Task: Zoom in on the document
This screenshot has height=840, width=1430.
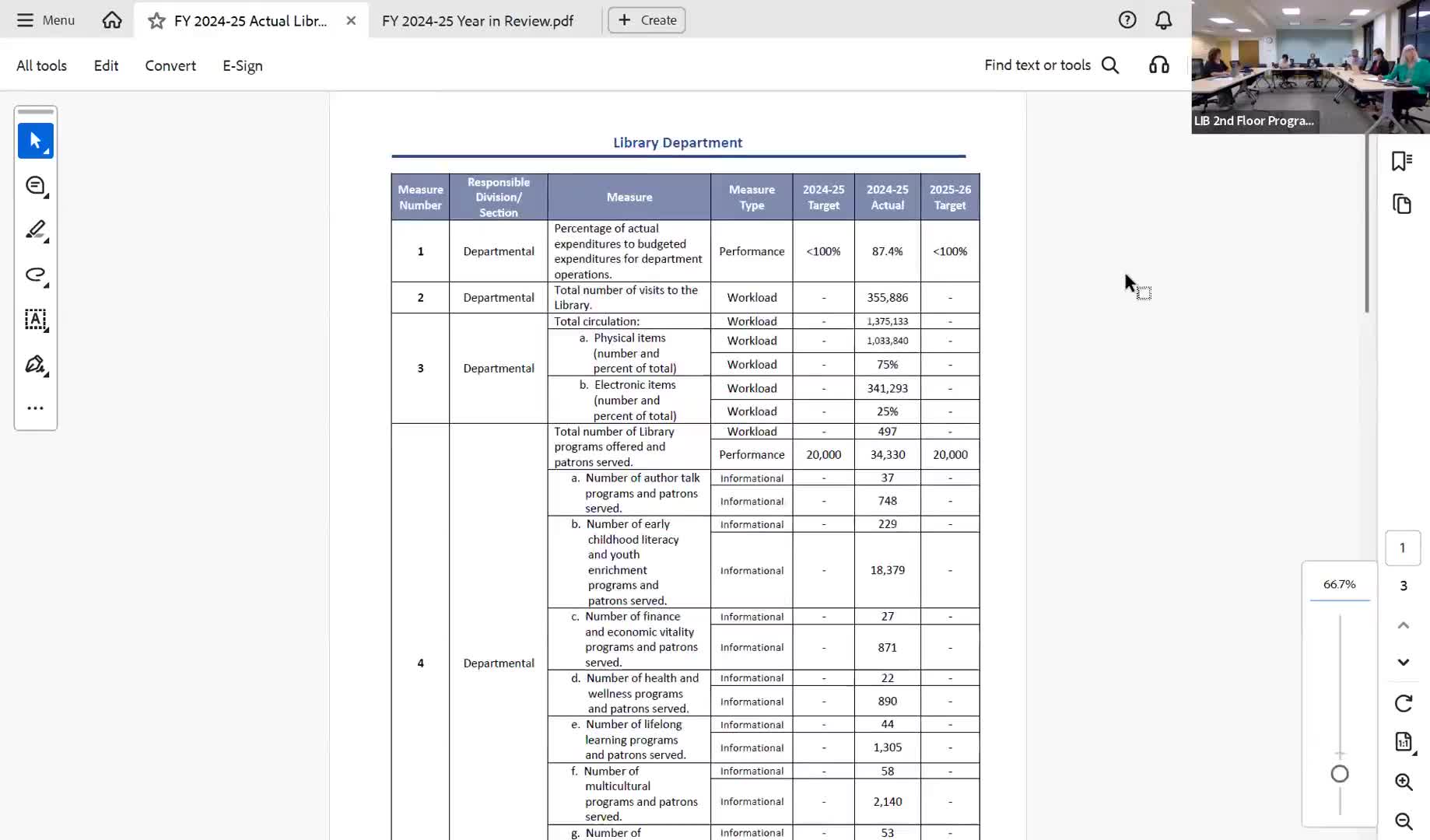Action: [x=1404, y=782]
